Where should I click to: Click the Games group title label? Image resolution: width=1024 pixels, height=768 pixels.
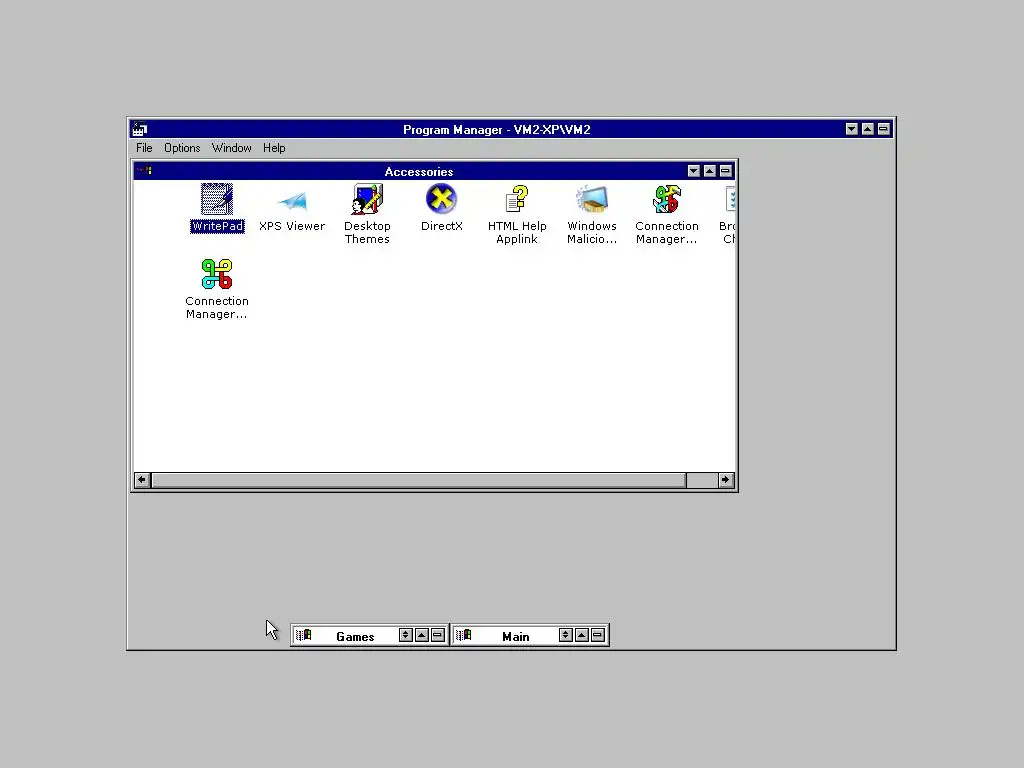355,637
